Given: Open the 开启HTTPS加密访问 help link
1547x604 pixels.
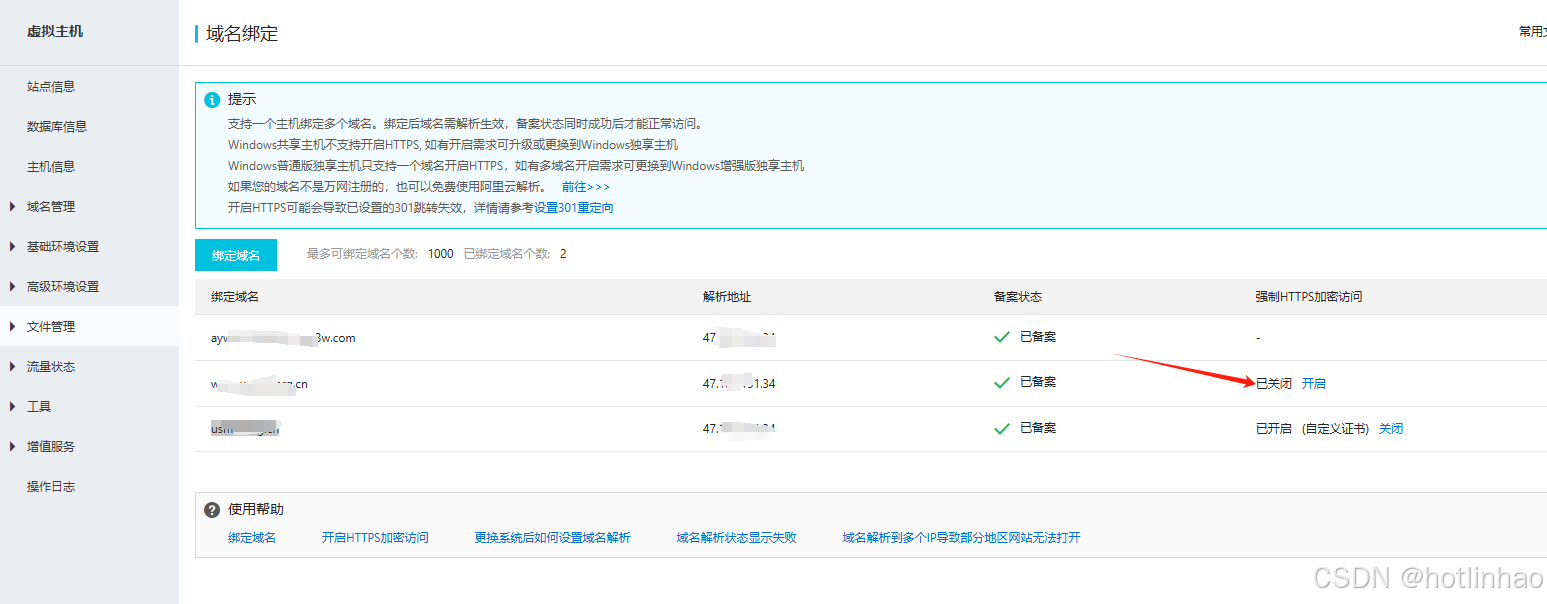Looking at the screenshot, I should pos(375,537).
